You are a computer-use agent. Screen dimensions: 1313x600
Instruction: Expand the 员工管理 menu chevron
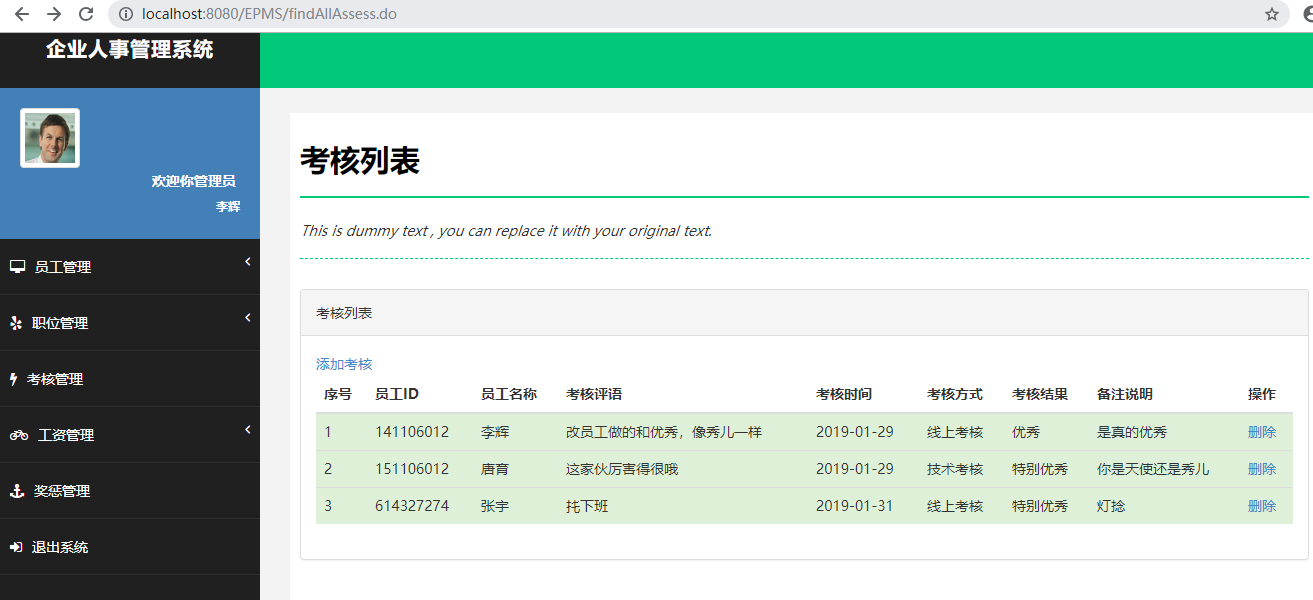pyautogui.click(x=247, y=261)
